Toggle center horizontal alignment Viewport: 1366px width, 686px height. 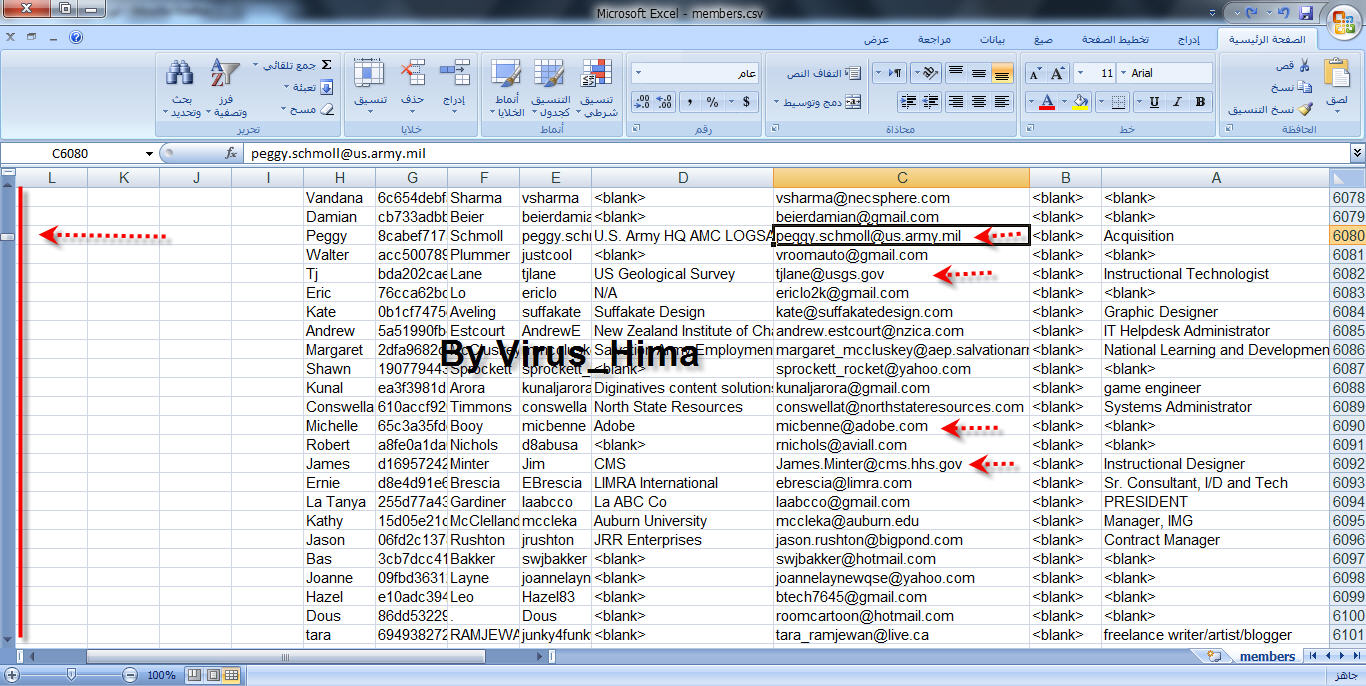tap(978, 102)
